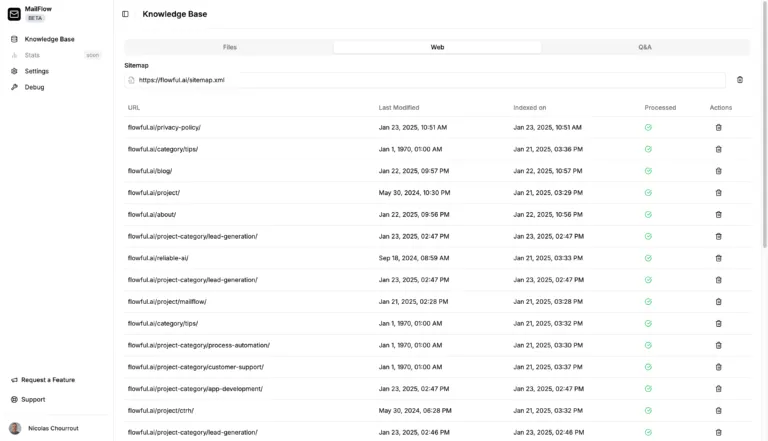
Task: Click the process-automation category URL
Action: [x=198, y=345]
